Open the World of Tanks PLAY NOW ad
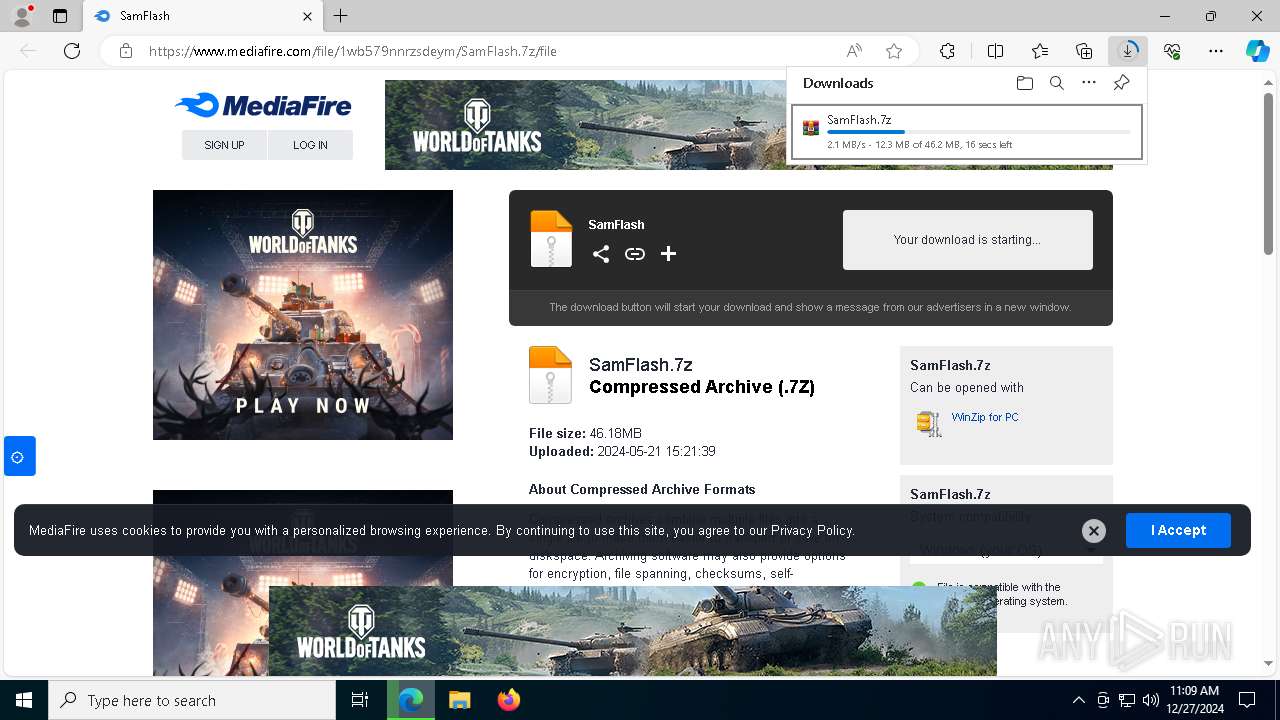The image size is (1280, 720). click(x=303, y=315)
